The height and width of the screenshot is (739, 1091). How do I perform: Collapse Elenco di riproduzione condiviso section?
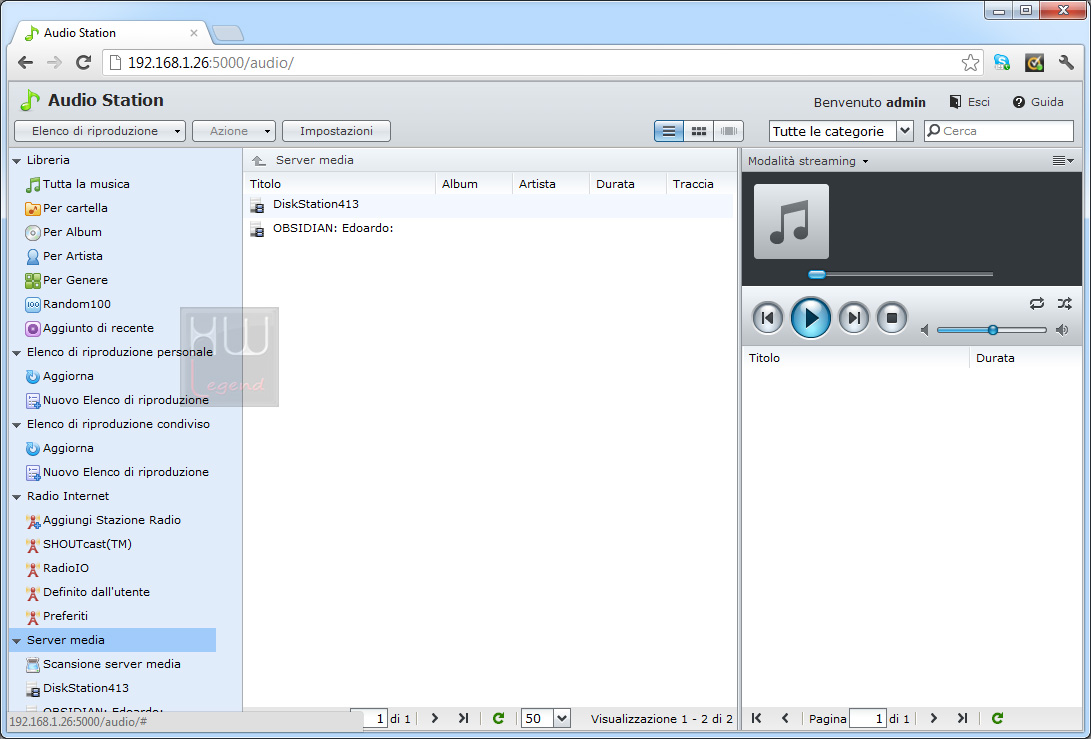click(x=17, y=425)
